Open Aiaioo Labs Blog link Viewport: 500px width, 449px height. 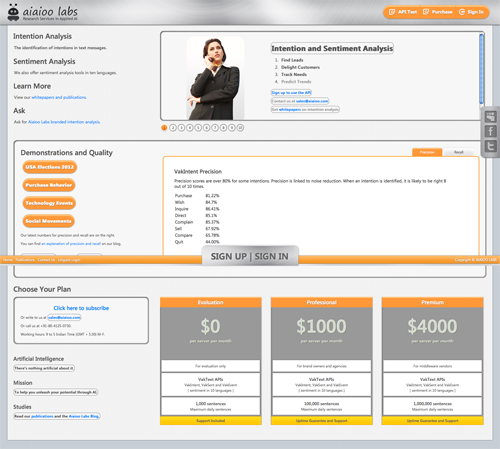[84, 416]
